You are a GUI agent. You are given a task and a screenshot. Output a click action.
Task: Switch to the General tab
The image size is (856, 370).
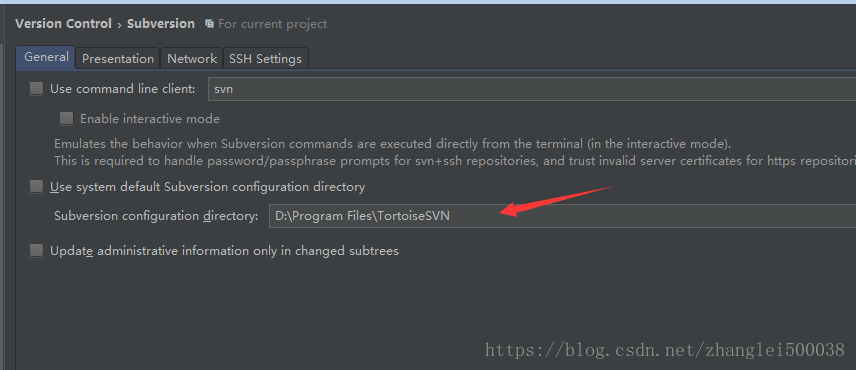click(46, 57)
